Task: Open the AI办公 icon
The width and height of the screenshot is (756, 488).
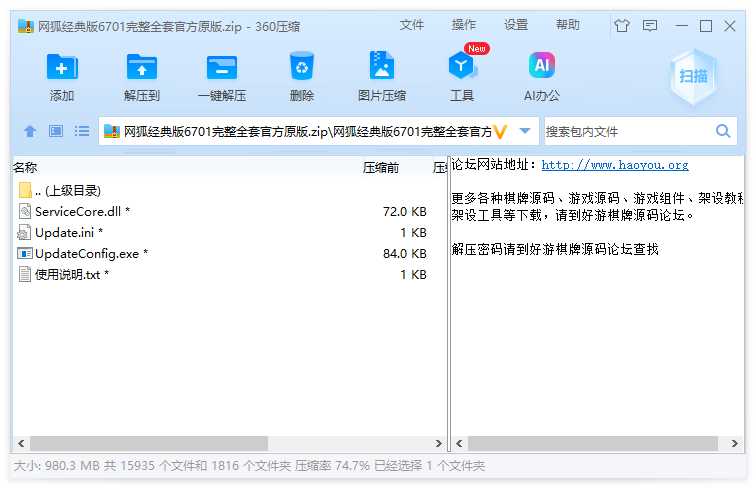Action: click(542, 65)
